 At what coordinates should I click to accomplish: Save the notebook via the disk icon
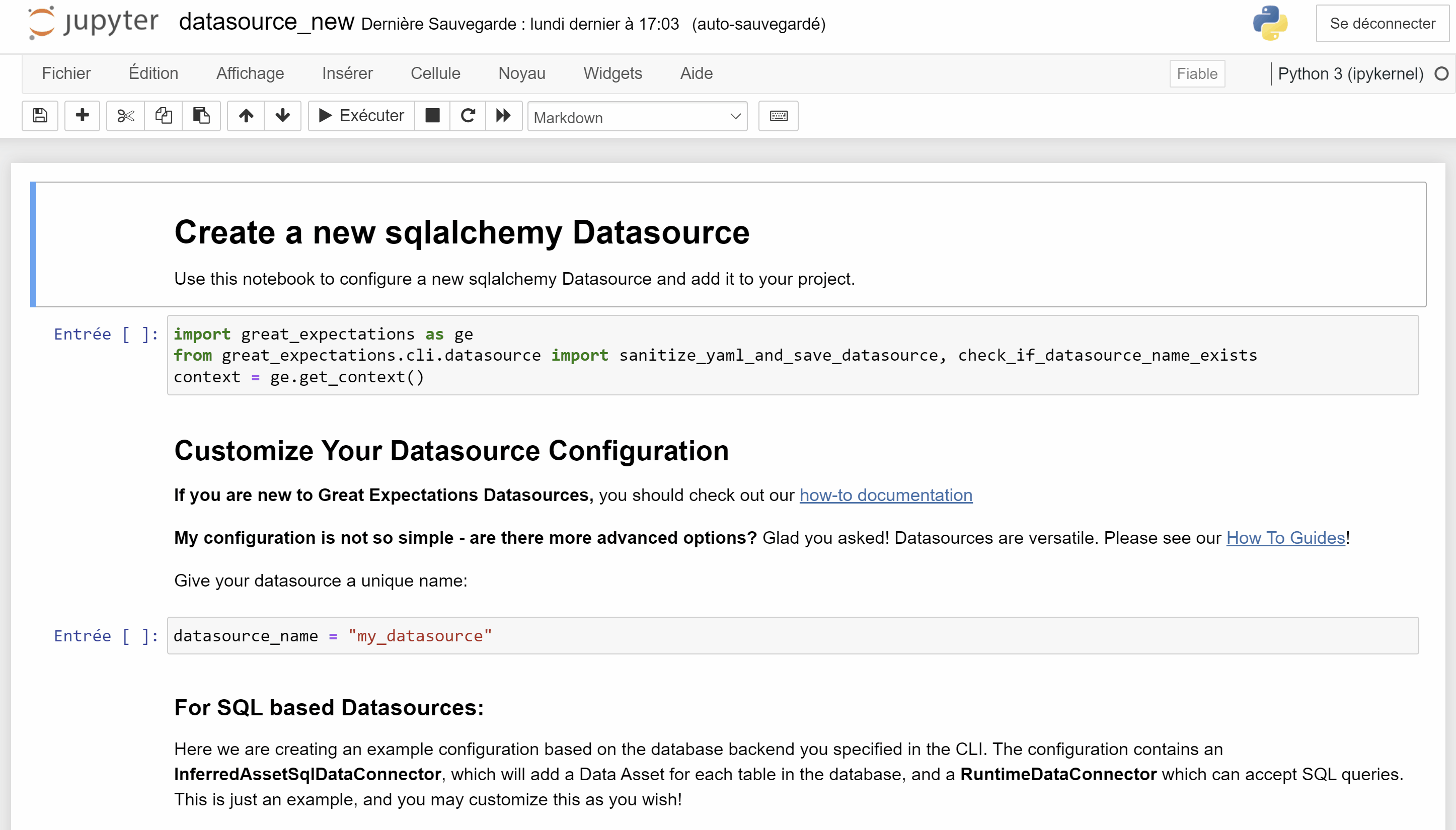39,116
